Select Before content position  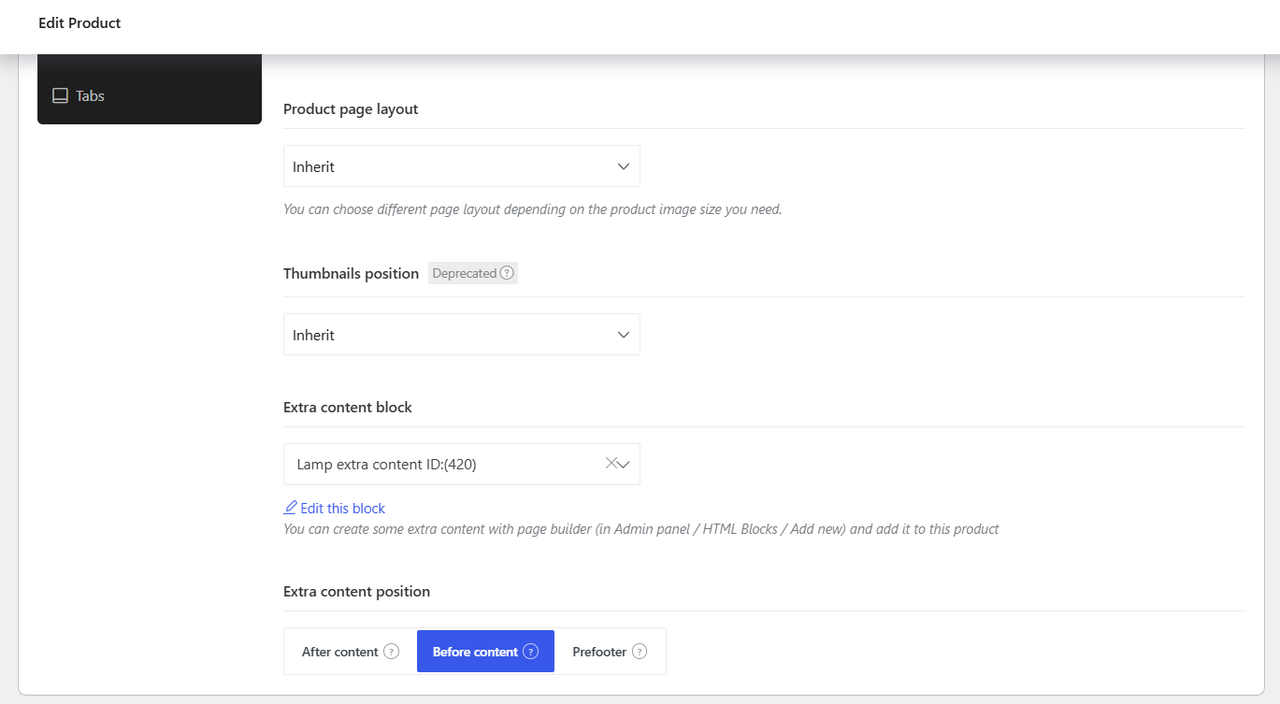tap(485, 651)
